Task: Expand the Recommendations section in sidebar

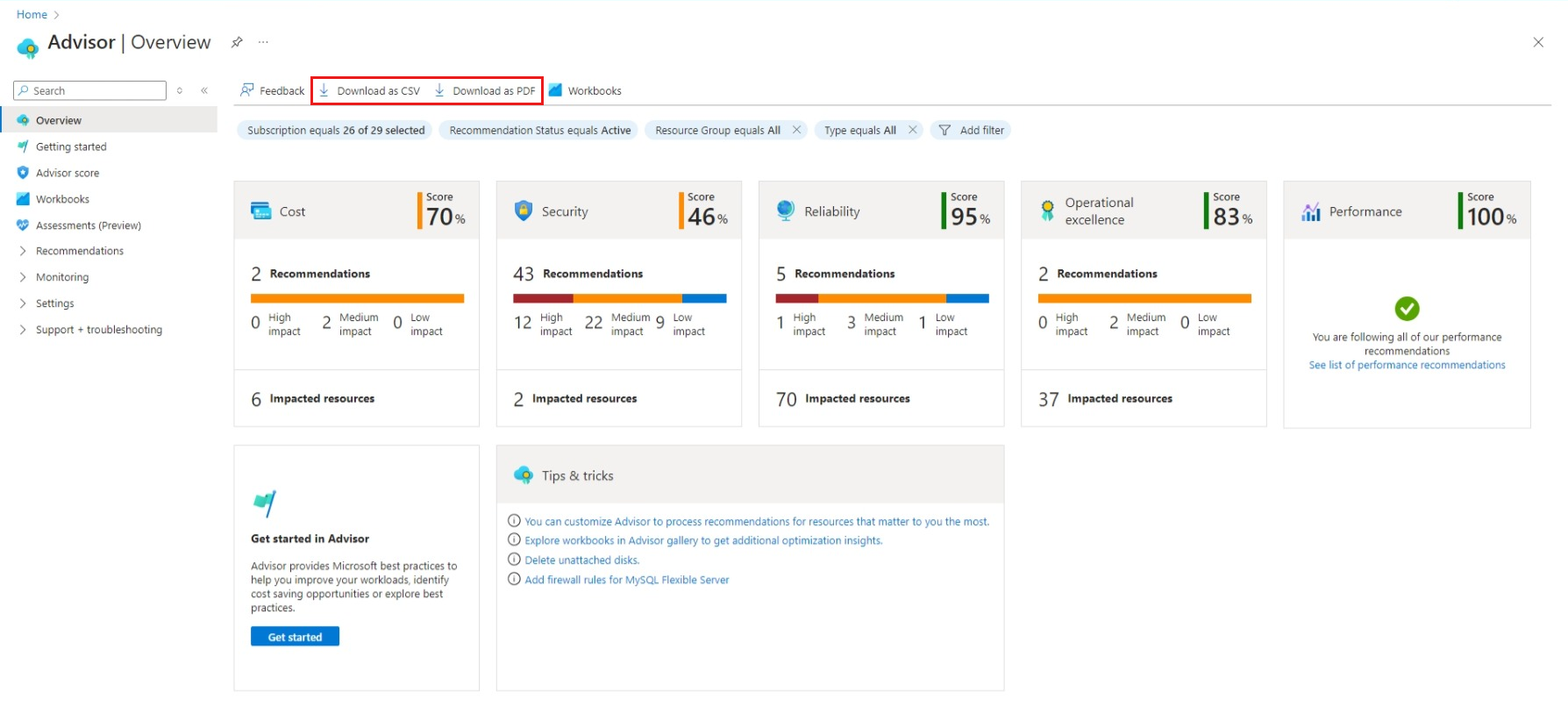Action: point(23,251)
